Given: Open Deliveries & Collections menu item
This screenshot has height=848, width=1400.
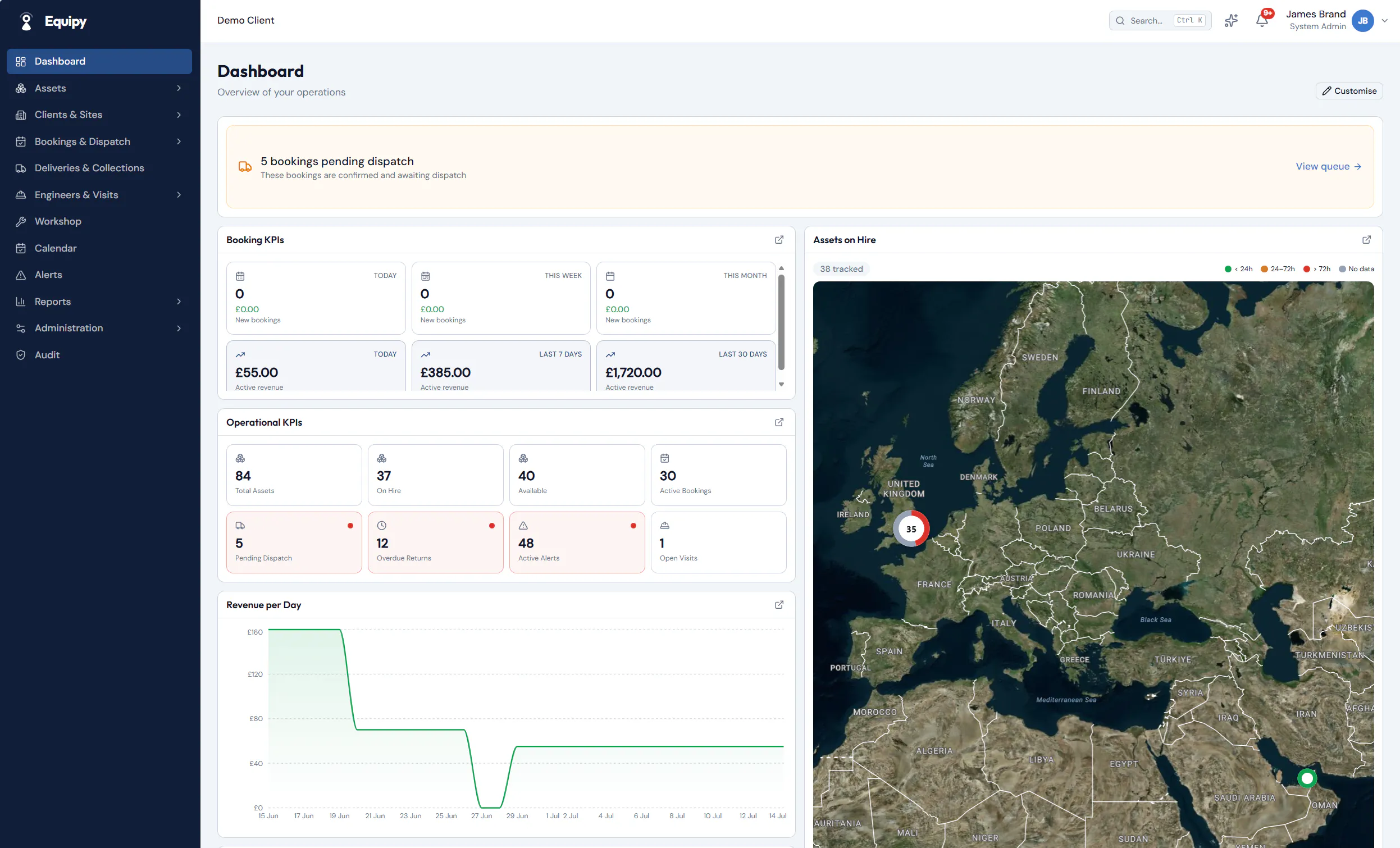Looking at the screenshot, I should 99,168.
